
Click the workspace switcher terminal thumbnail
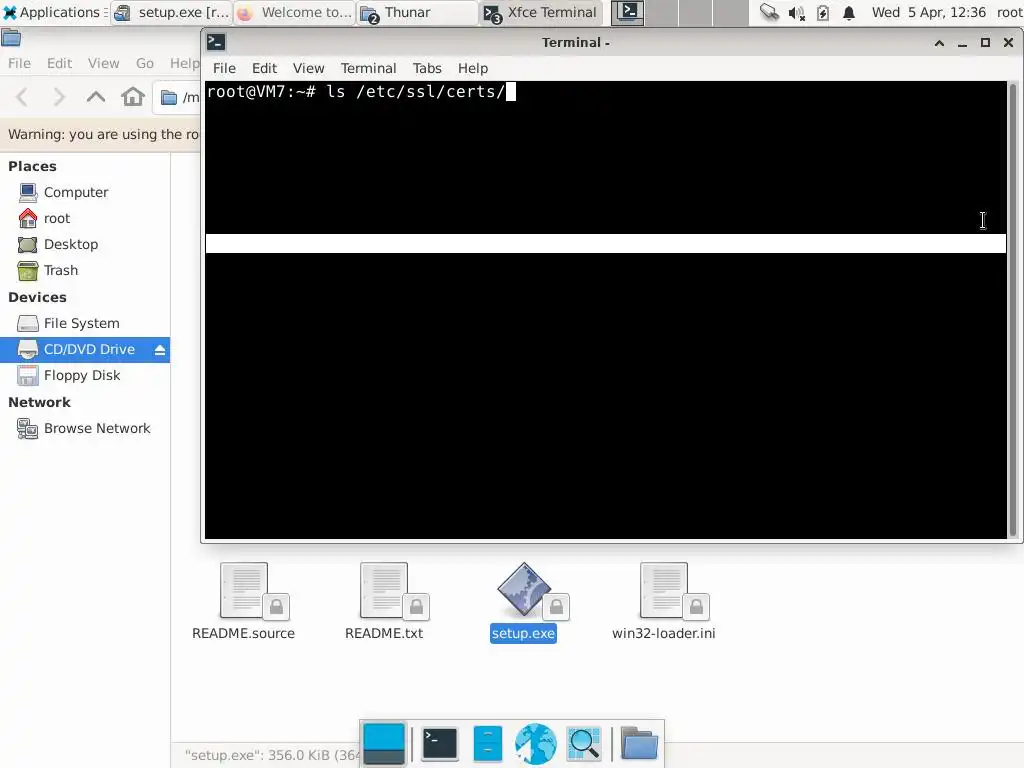(x=628, y=12)
